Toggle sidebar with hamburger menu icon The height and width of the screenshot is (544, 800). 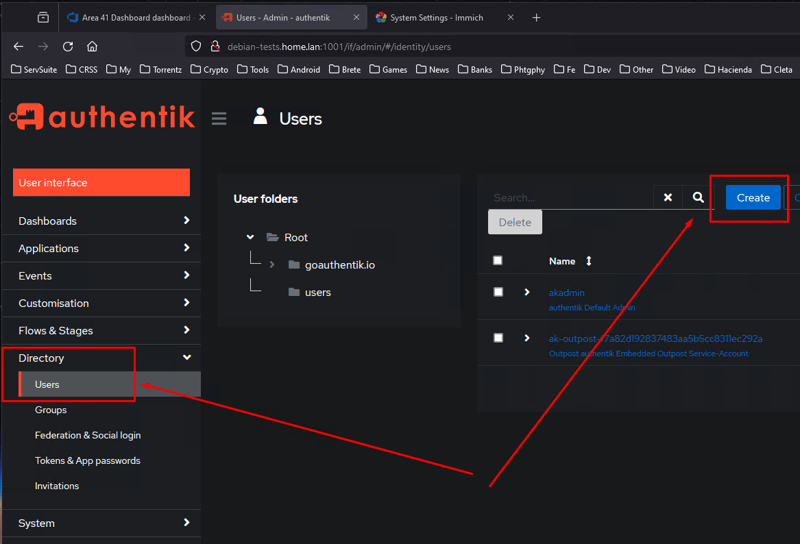tap(219, 118)
